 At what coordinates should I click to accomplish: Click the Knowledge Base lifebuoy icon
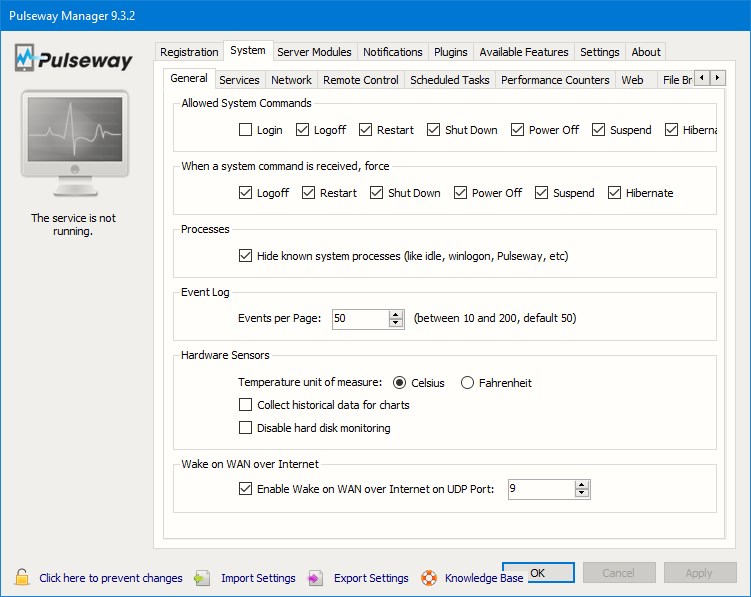click(x=429, y=577)
